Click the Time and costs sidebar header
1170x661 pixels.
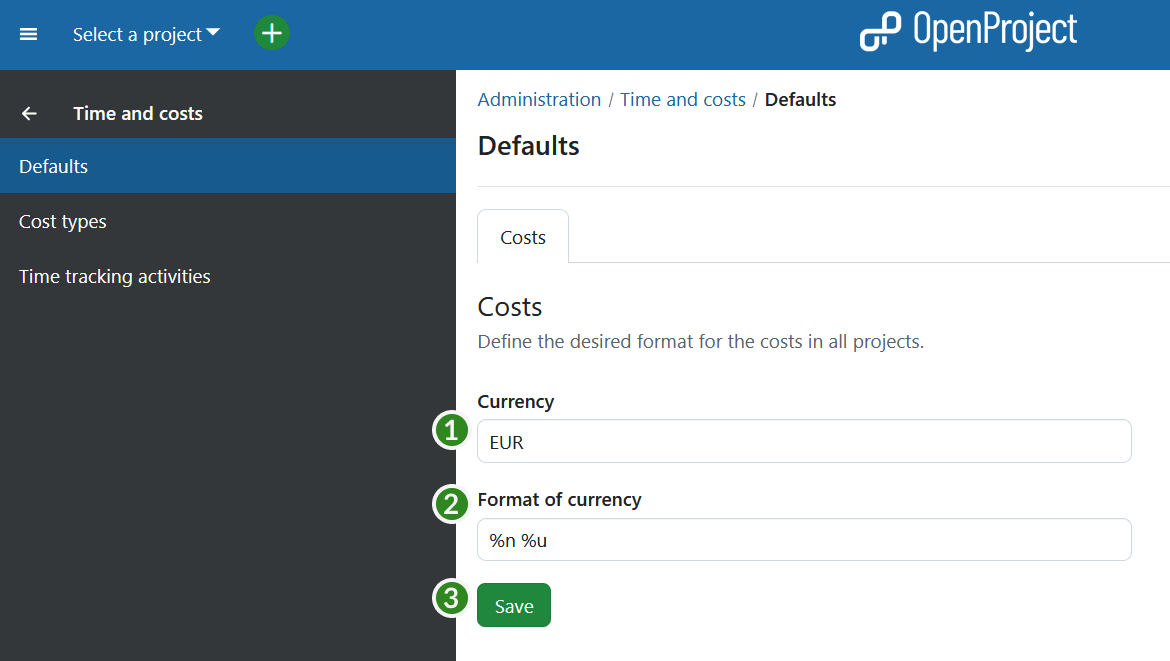138,113
